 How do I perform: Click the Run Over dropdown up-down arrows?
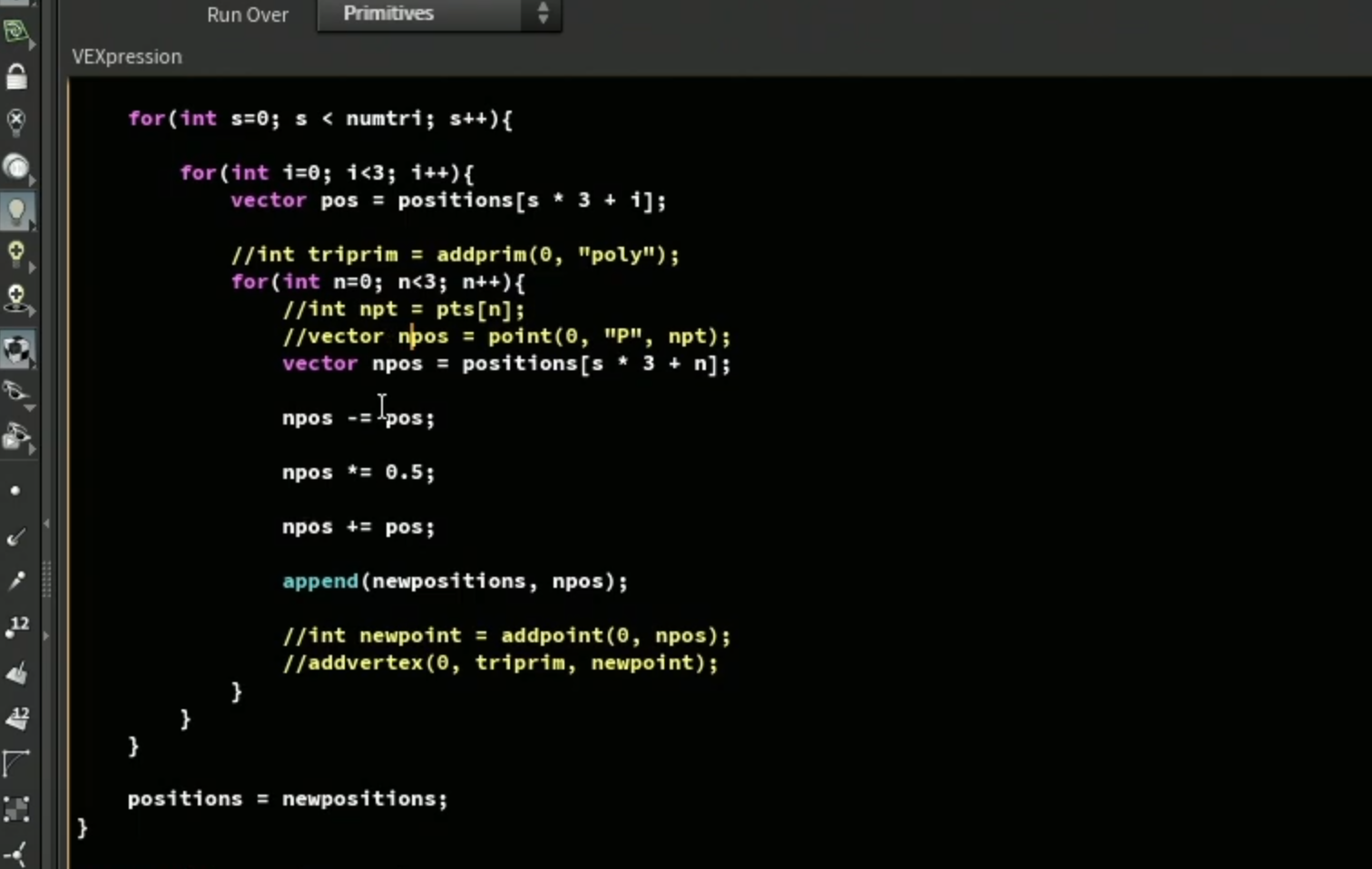543,14
